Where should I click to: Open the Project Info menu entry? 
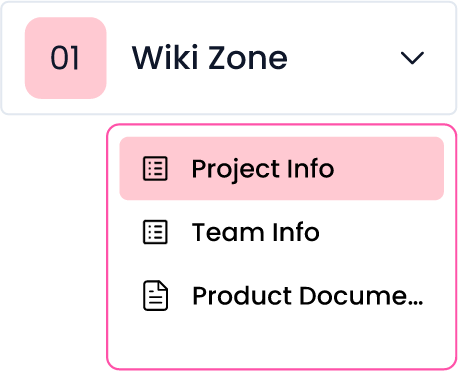pyautogui.click(x=282, y=168)
